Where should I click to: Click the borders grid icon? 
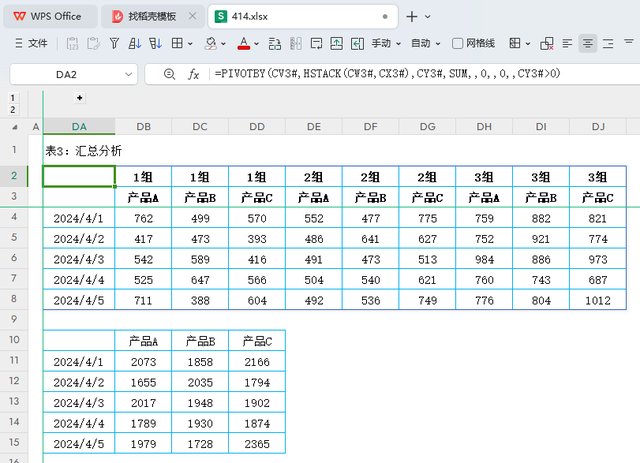pos(177,43)
